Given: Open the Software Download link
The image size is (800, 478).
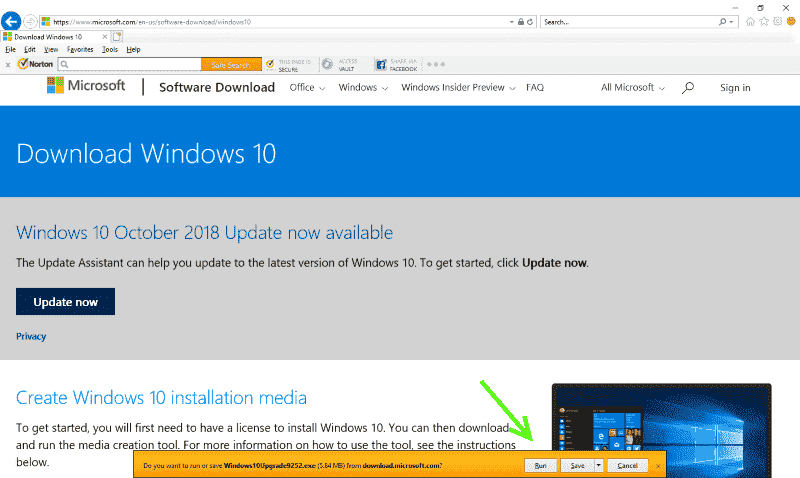Looking at the screenshot, I should click(217, 87).
